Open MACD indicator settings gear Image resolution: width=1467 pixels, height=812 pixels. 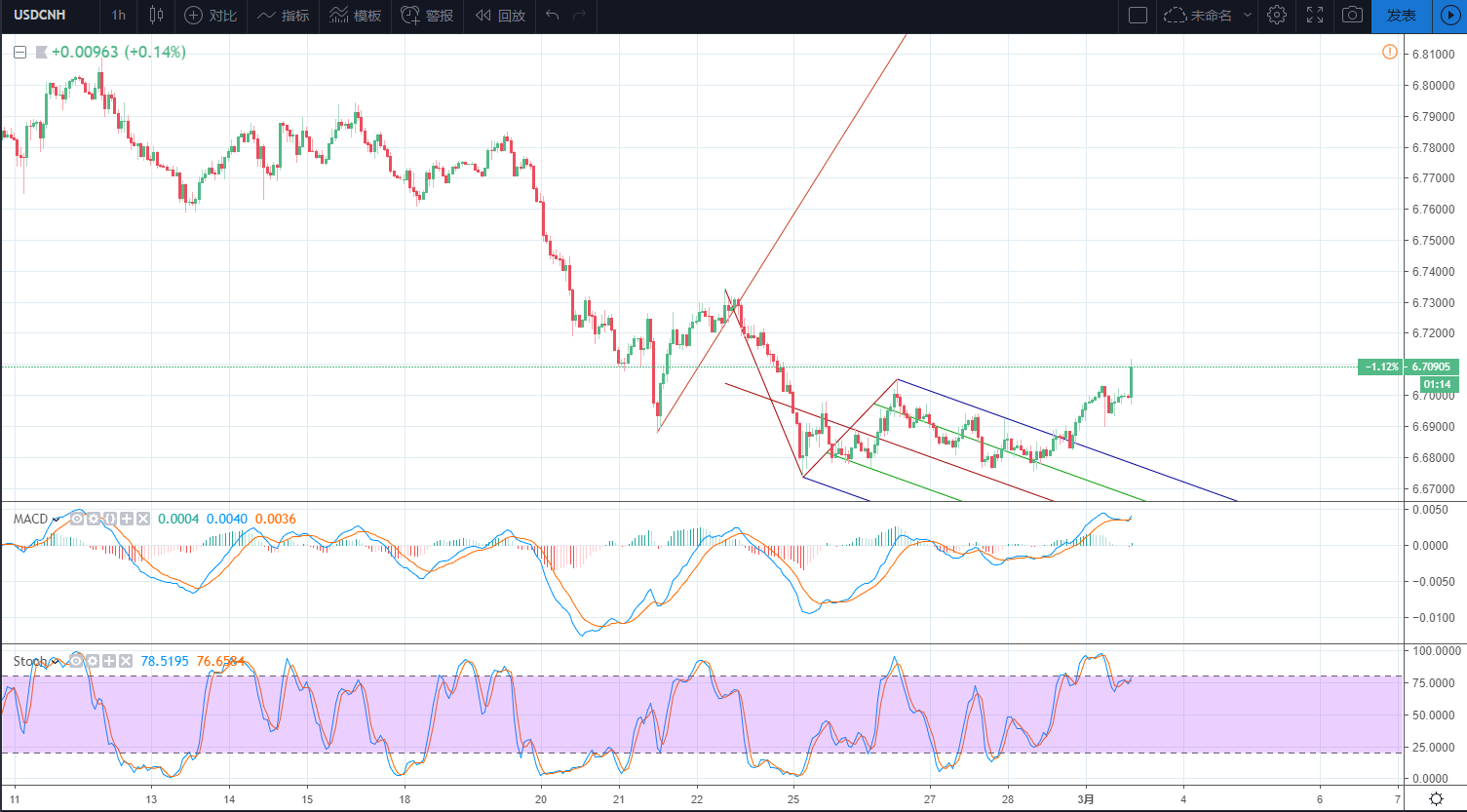pos(94,519)
